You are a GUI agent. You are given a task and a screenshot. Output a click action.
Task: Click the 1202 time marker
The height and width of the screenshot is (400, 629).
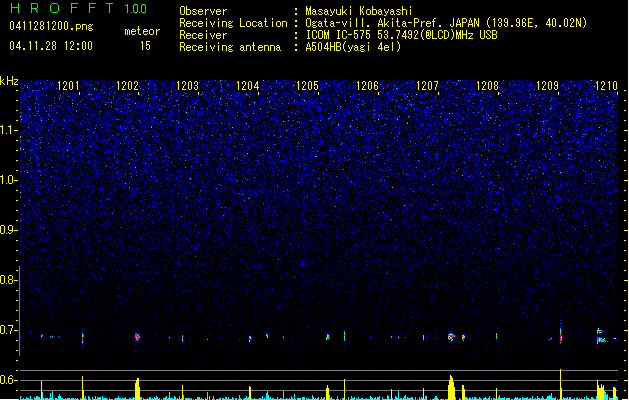click(x=128, y=86)
